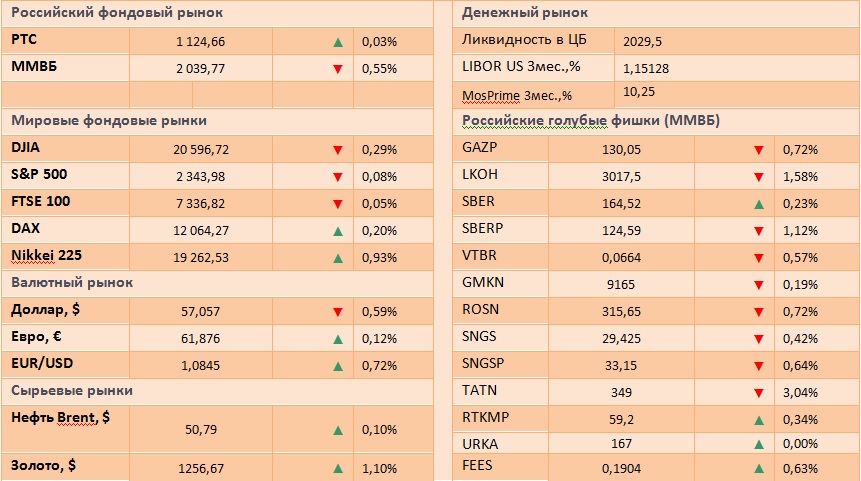The height and width of the screenshot is (481, 861).
Task: Click the green up arrow for FEES
Action: (761, 467)
